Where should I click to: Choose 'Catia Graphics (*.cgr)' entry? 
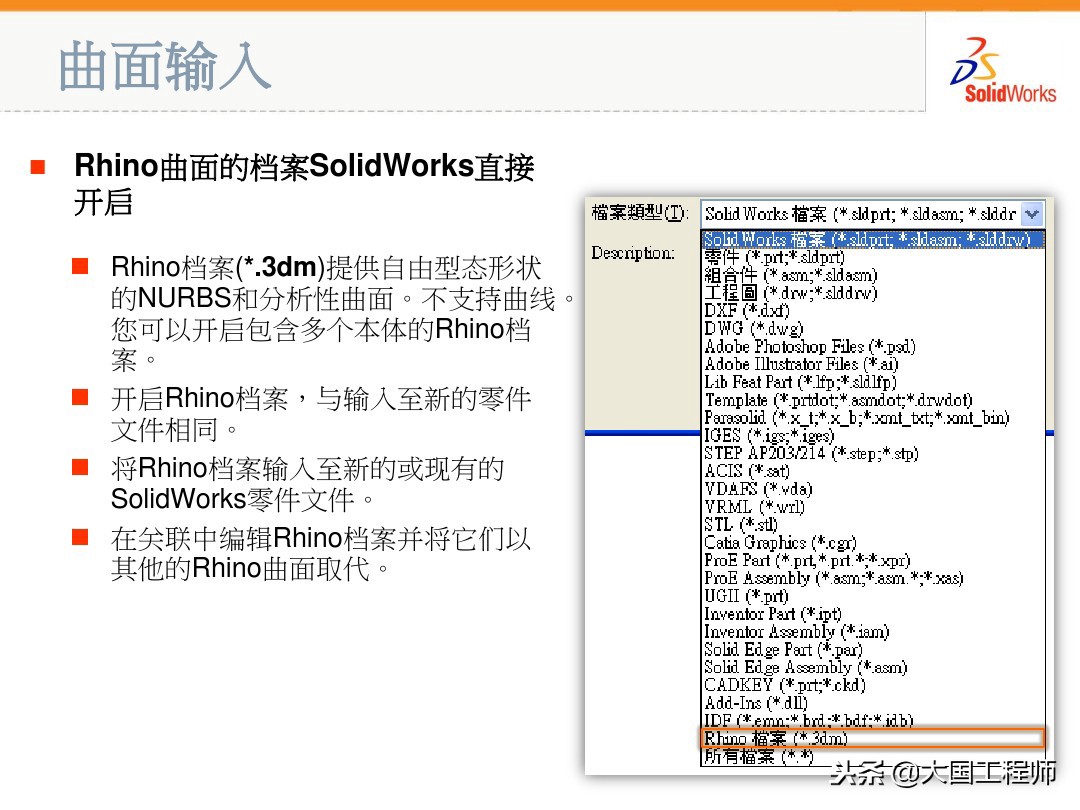pyautogui.click(x=873, y=543)
